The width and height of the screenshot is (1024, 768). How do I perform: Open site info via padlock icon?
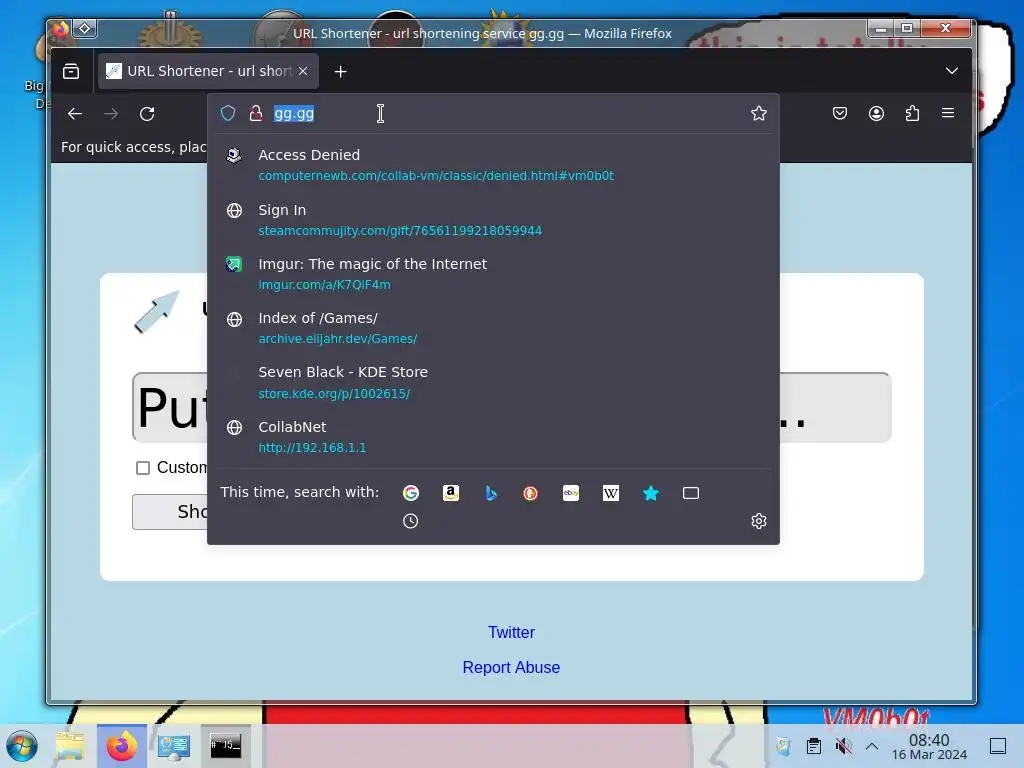point(256,114)
